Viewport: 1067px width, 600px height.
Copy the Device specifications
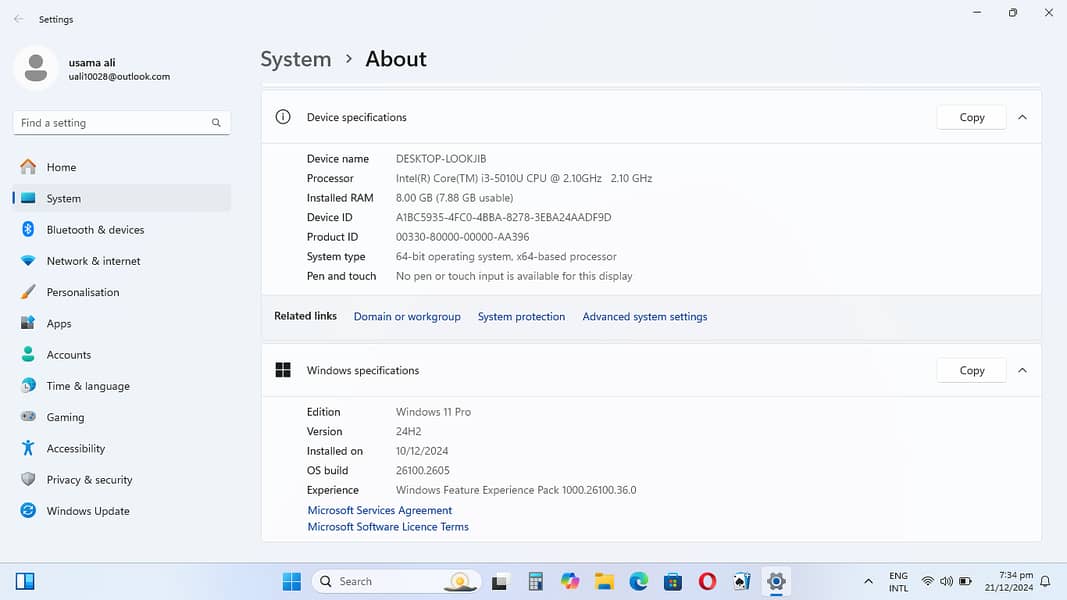click(971, 117)
